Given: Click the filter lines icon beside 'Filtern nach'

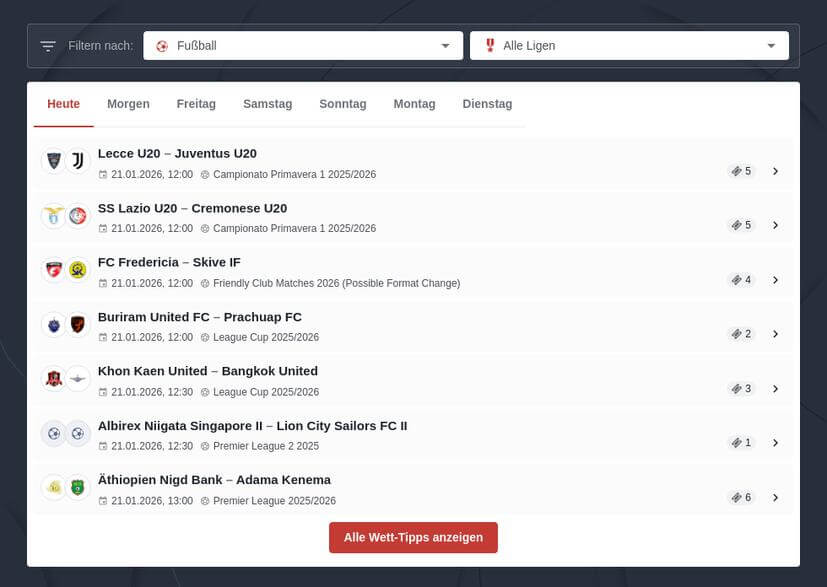Looking at the screenshot, I should pyautogui.click(x=48, y=46).
